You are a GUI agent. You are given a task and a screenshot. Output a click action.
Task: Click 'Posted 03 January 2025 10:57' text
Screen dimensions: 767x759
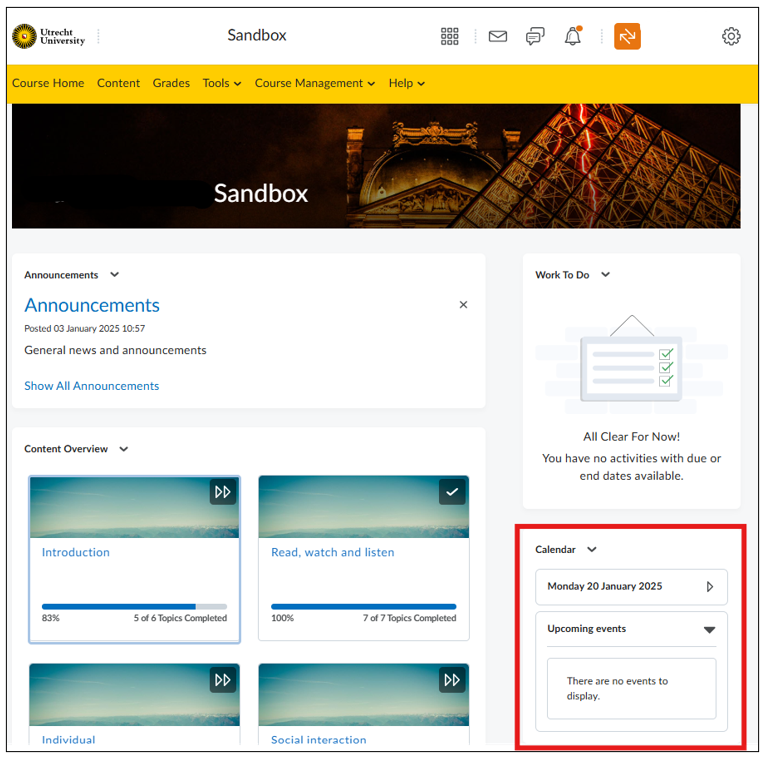pyautogui.click(x=85, y=329)
